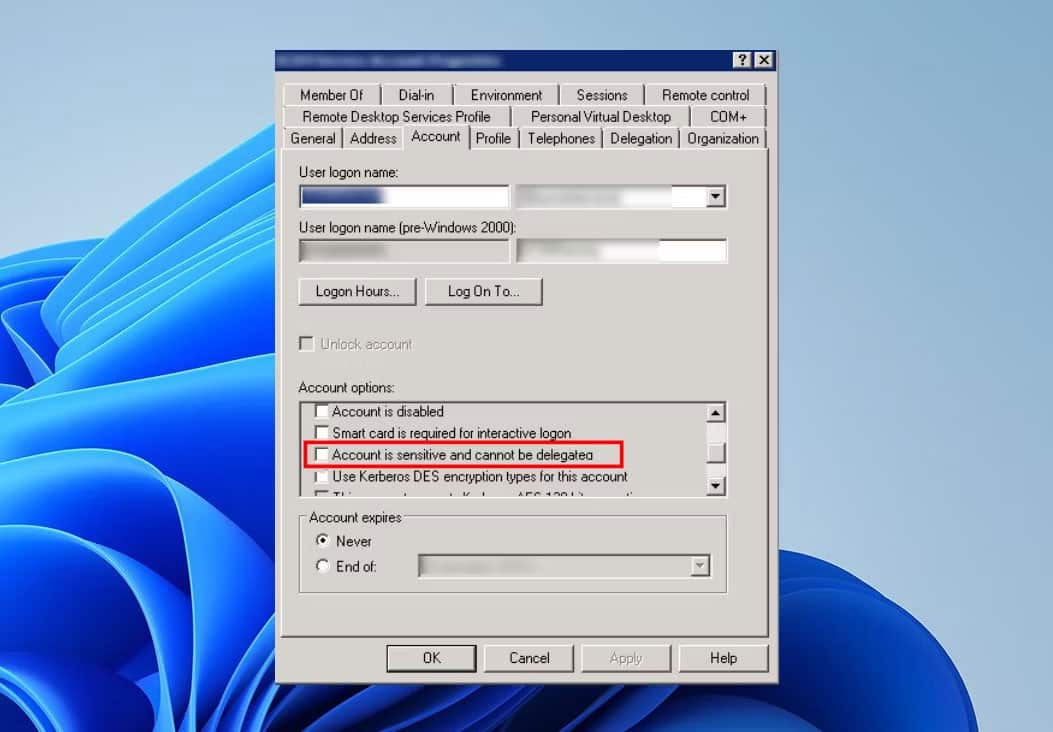Click the Log On To button
Image resolution: width=1053 pixels, height=732 pixels.
coord(484,291)
